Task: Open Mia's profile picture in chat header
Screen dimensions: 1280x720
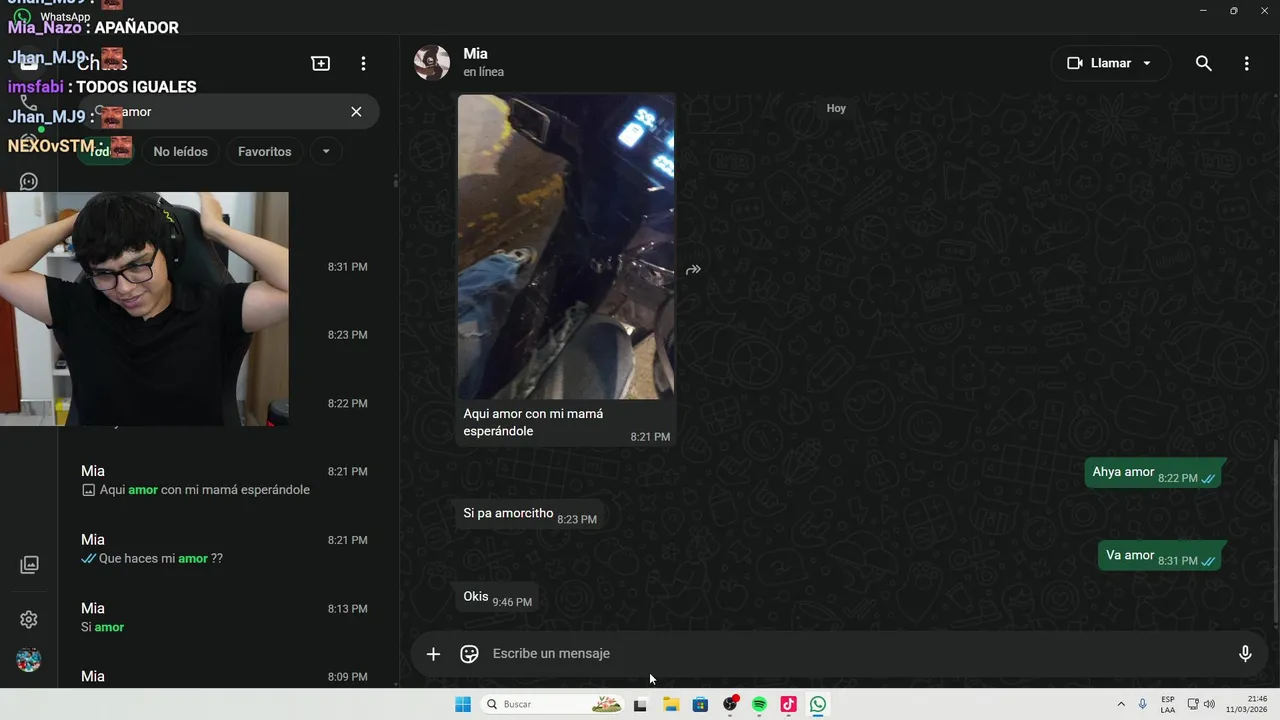Action: 432,63
